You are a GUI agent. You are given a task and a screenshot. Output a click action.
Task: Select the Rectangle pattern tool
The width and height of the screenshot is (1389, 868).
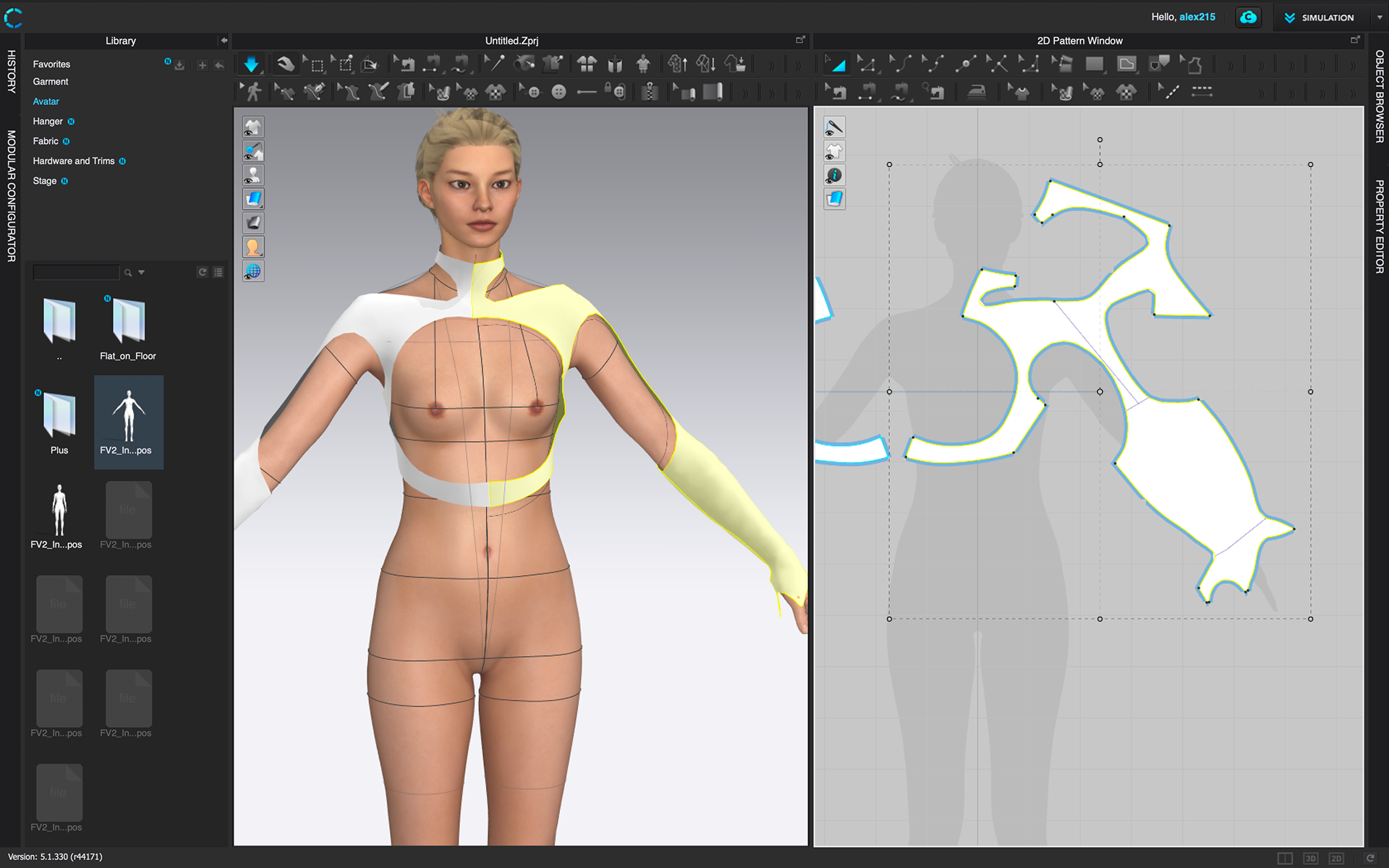click(1094, 64)
